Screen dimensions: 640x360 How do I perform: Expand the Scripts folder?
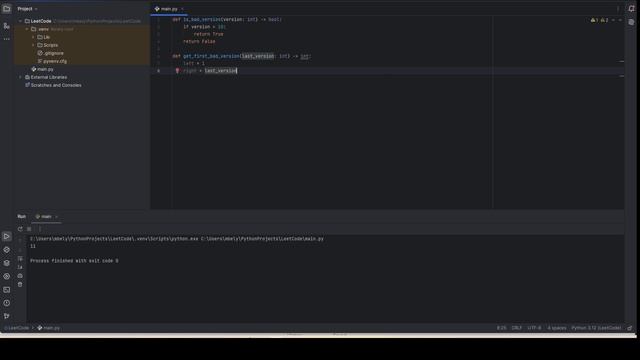[x=33, y=45]
